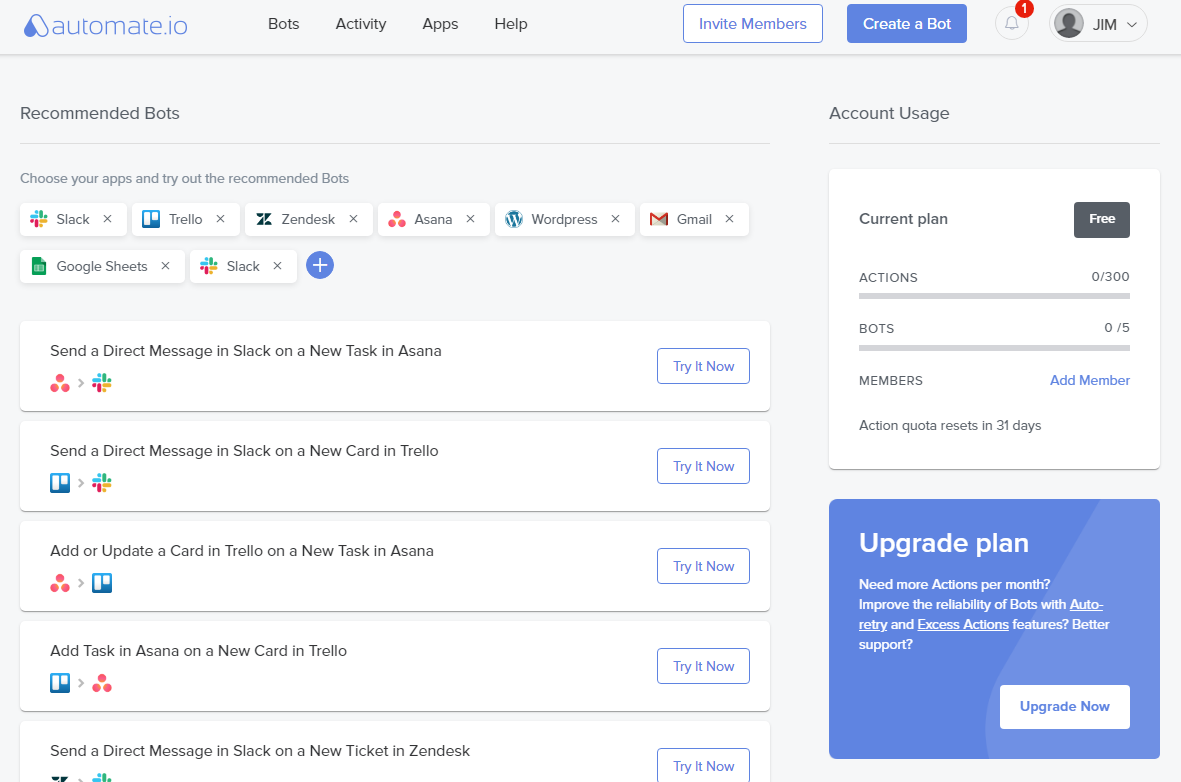
Task: Click Create a Bot button
Action: point(907,23)
